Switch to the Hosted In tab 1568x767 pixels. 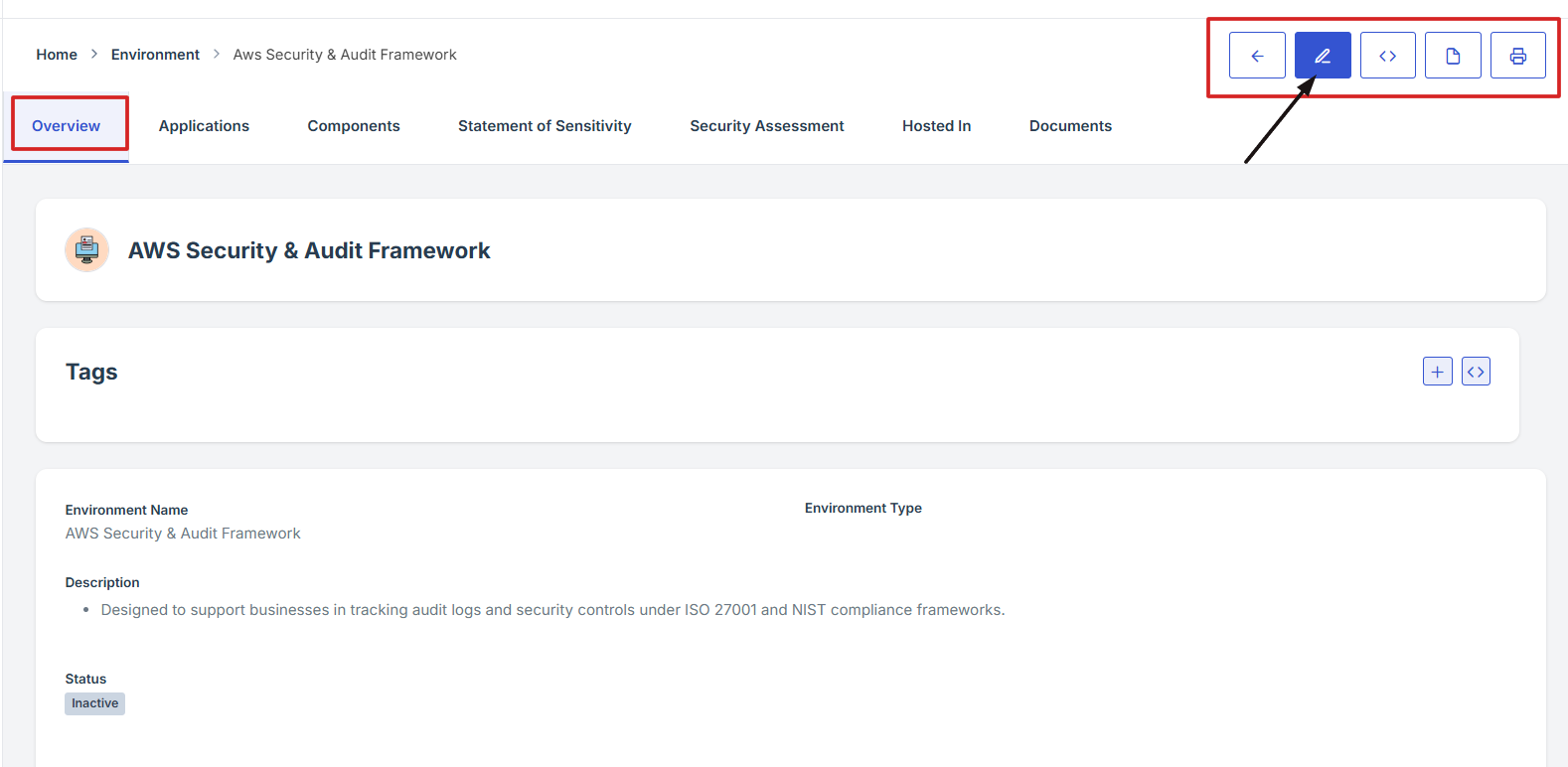pos(936,126)
